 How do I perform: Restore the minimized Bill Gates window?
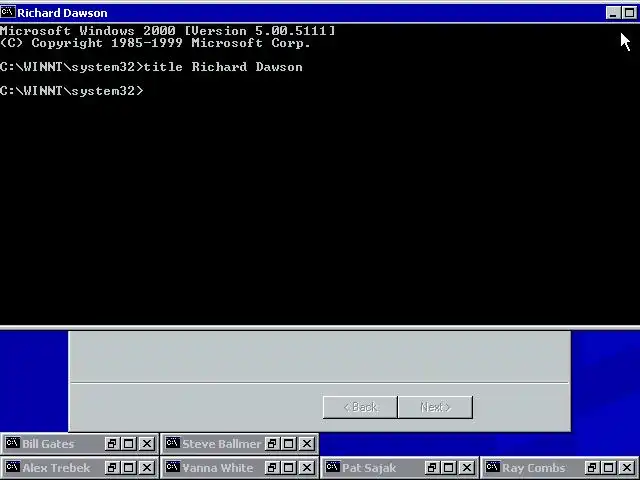point(111,444)
